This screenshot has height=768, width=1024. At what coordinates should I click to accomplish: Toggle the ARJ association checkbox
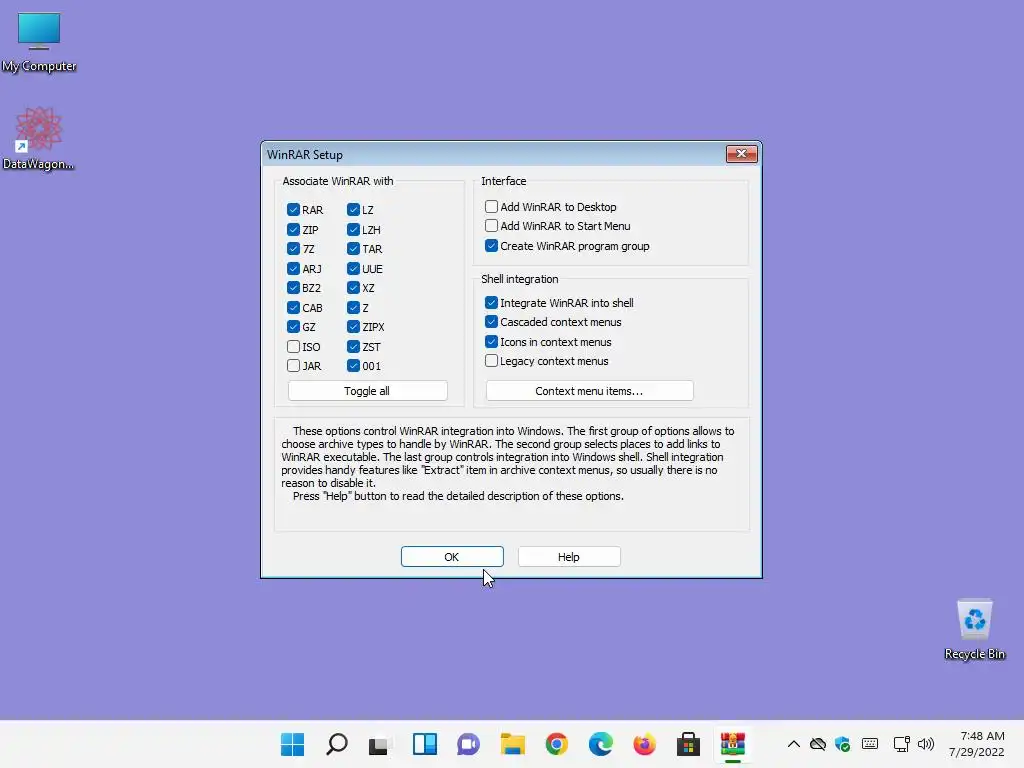(293, 268)
